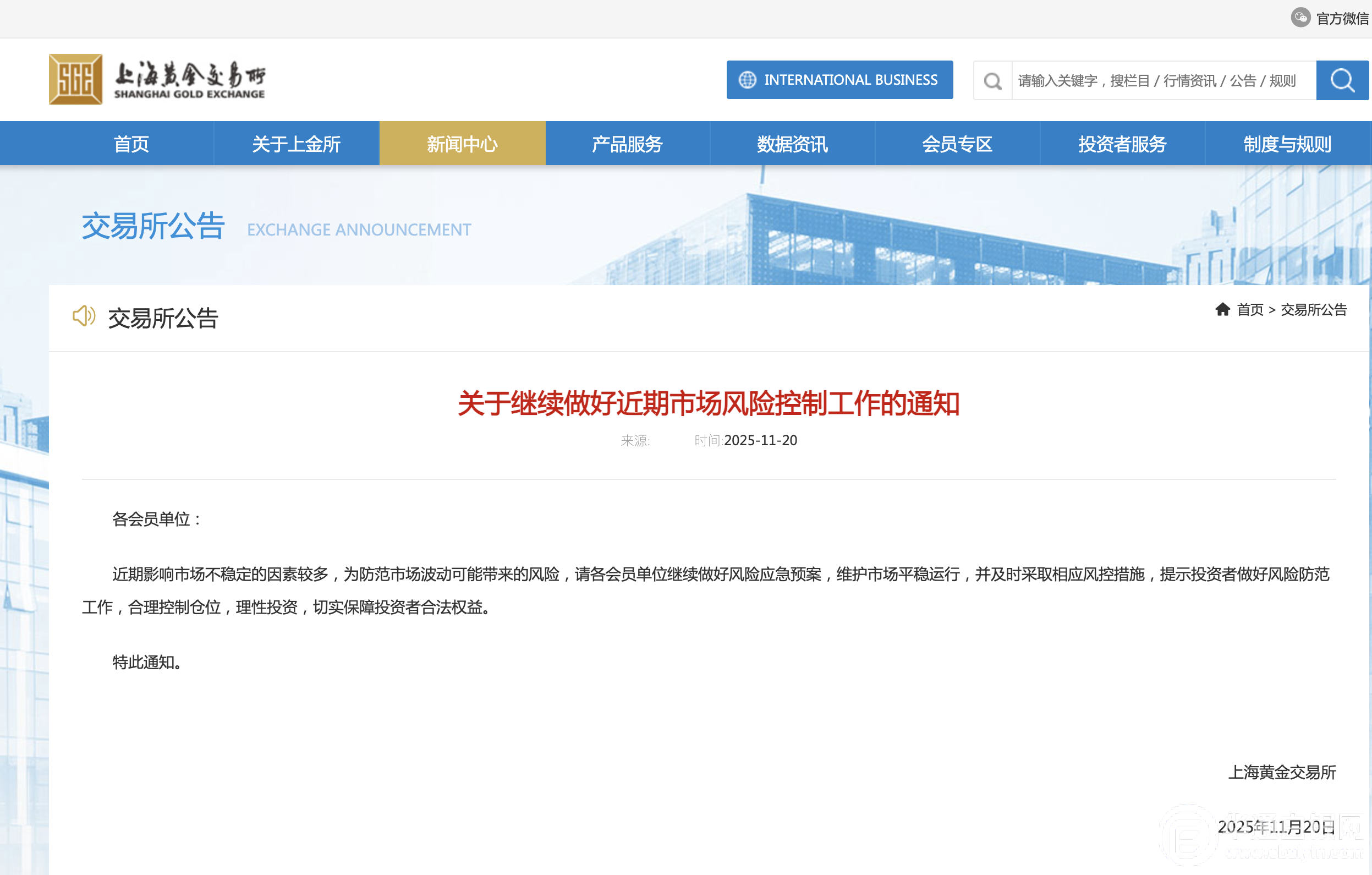The image size is (1372, 875).
Task: Click the globe icon on International Business
Action: [x=747, y=80]
